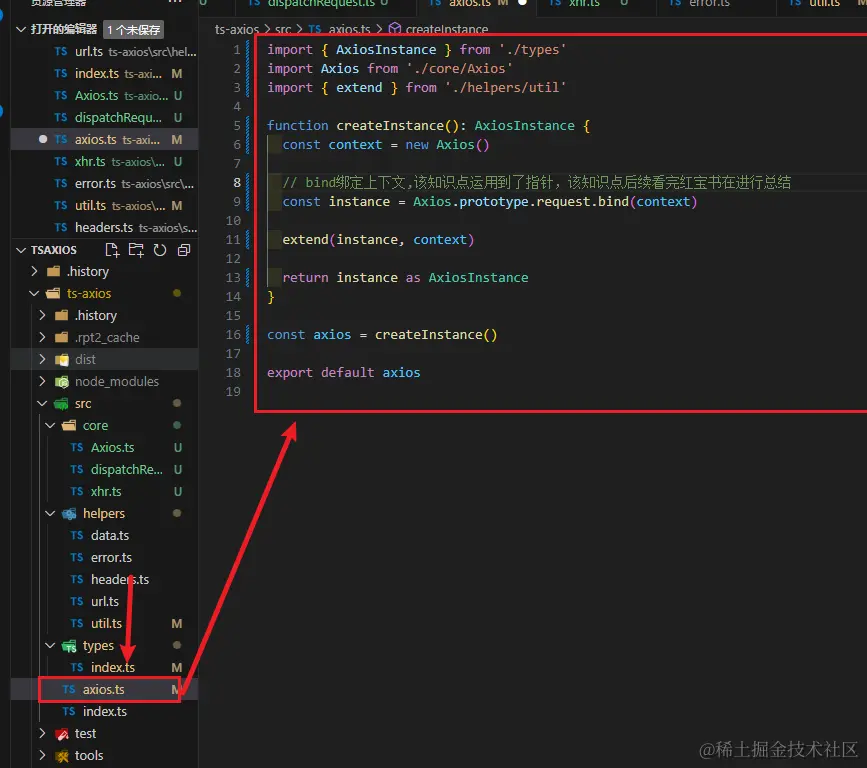The height and width of the screenshot is (768, 867).
Task: Click the unsaved count badge in open editors
Action: pos(134,30)
